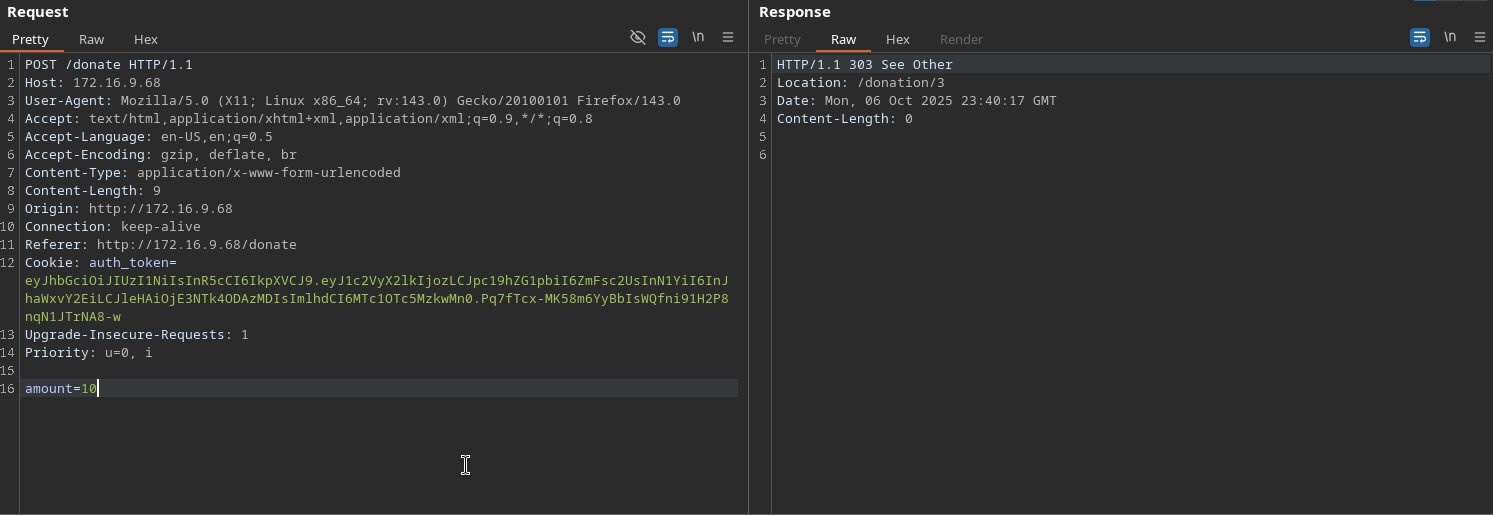Open the Response Hex tab
This screenshot has height=515, width=1493.
pos(898,39)
